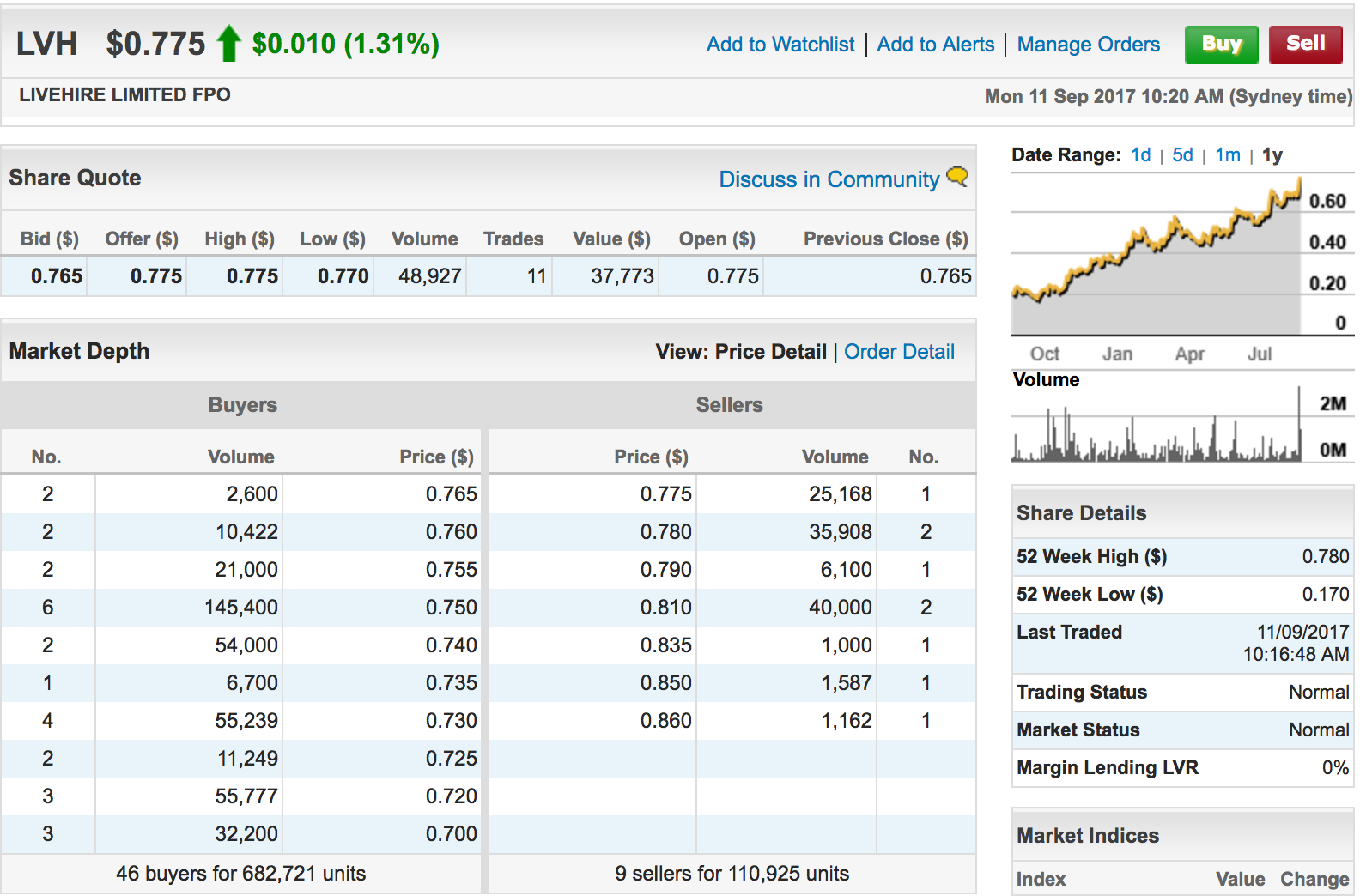Switch chart date range to 5d

[1182, 155]
